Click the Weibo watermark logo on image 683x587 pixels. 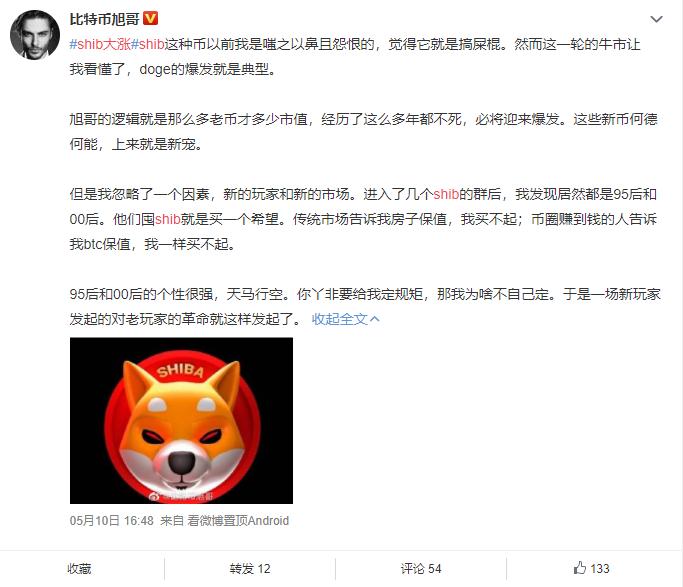(x=154, y=496)
